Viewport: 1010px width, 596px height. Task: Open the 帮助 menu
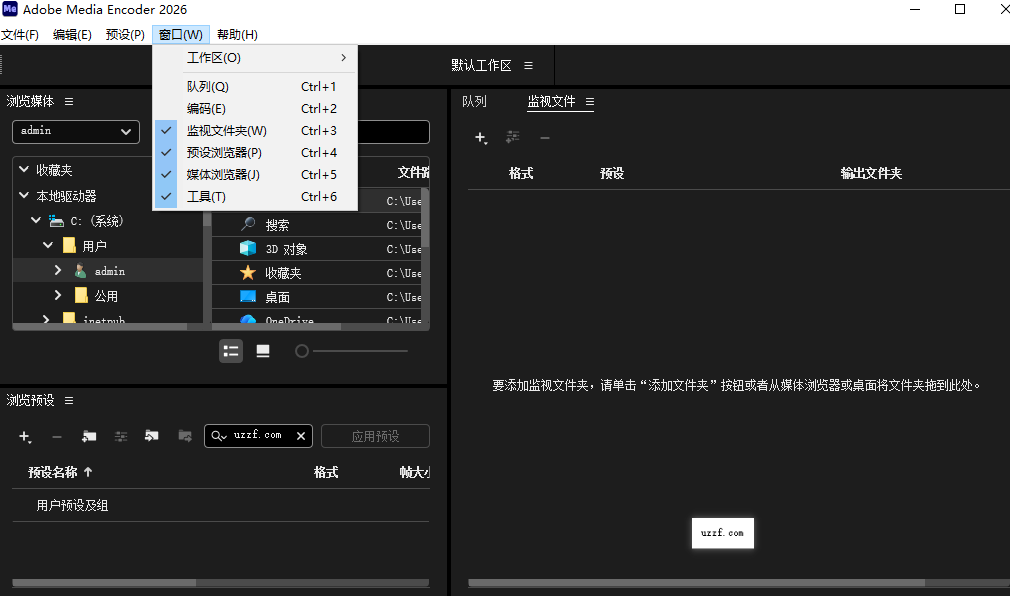(236, 34)
